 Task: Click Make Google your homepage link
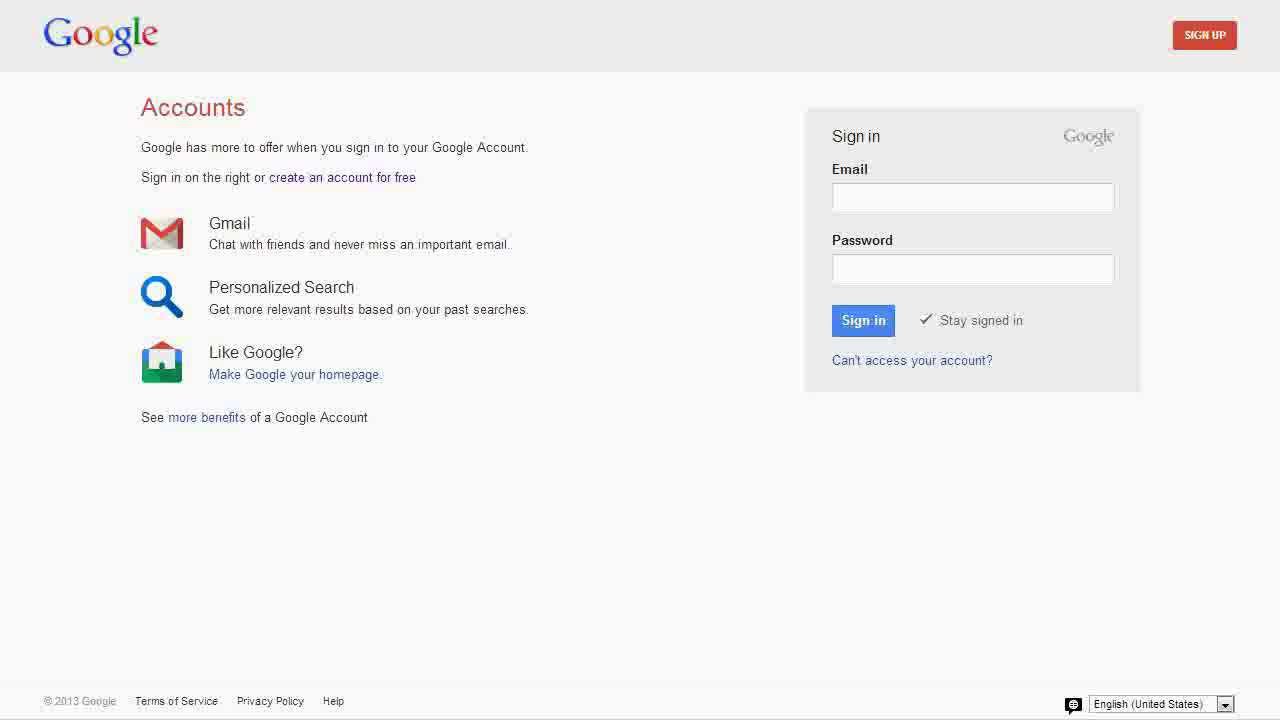tap(294, 375)
